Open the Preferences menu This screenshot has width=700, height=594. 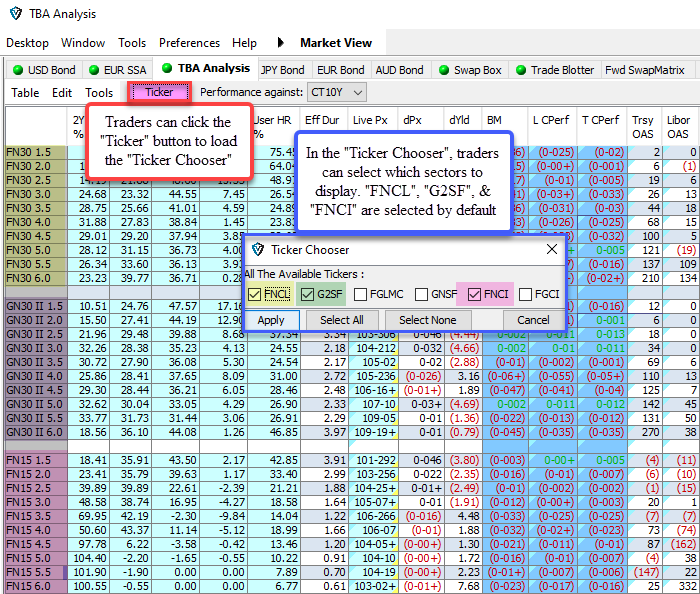189,43
